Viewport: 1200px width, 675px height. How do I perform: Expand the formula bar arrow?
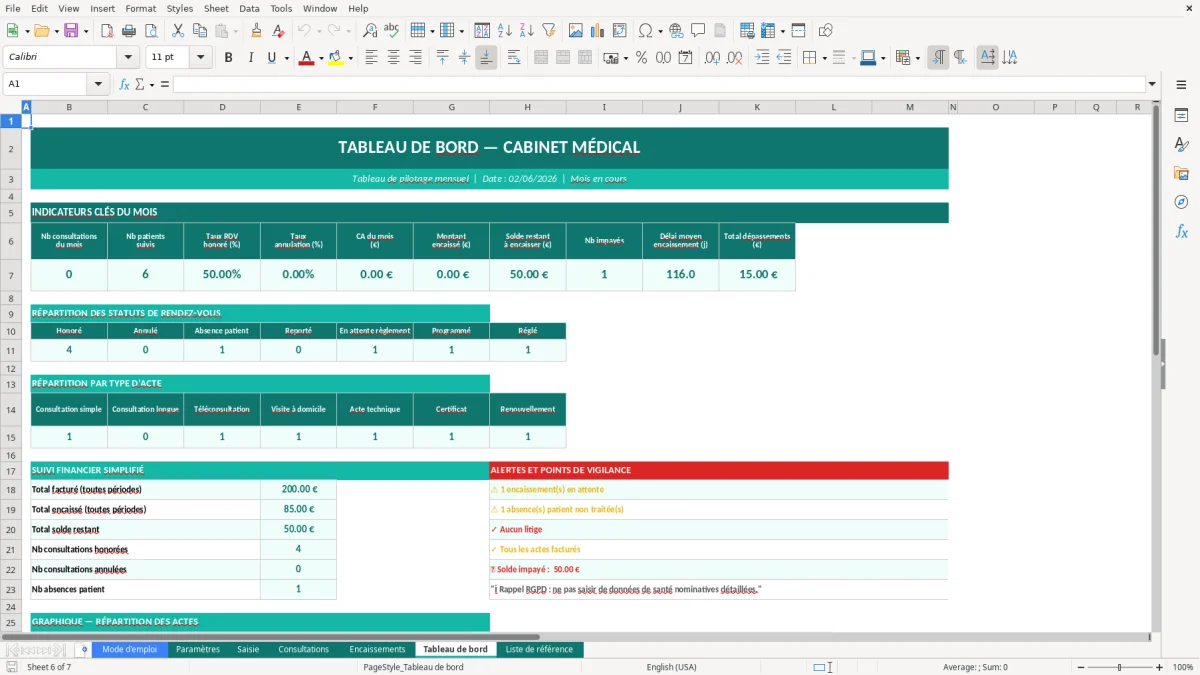(x=1152, y=84)
